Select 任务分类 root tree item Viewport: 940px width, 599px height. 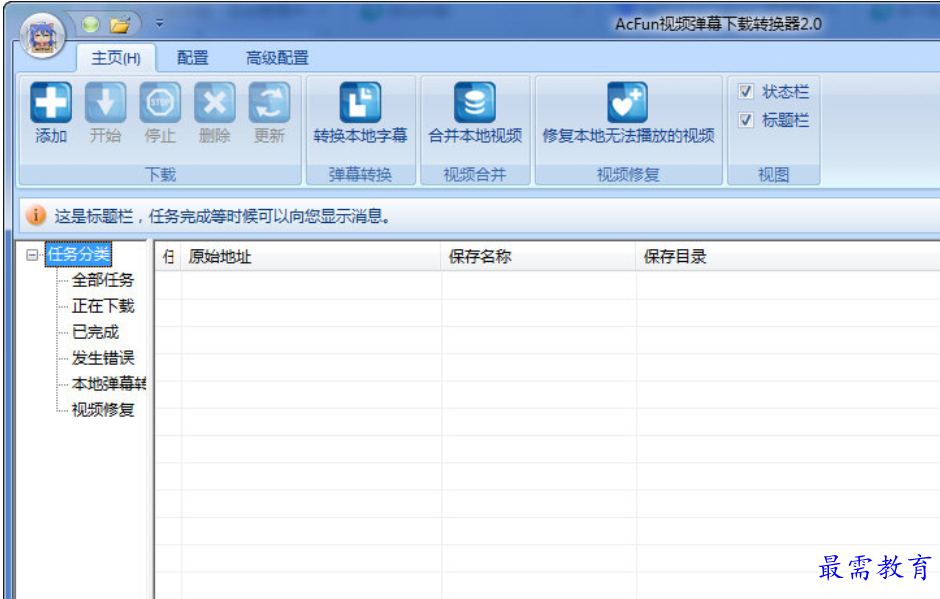click(x=79, y=254)
